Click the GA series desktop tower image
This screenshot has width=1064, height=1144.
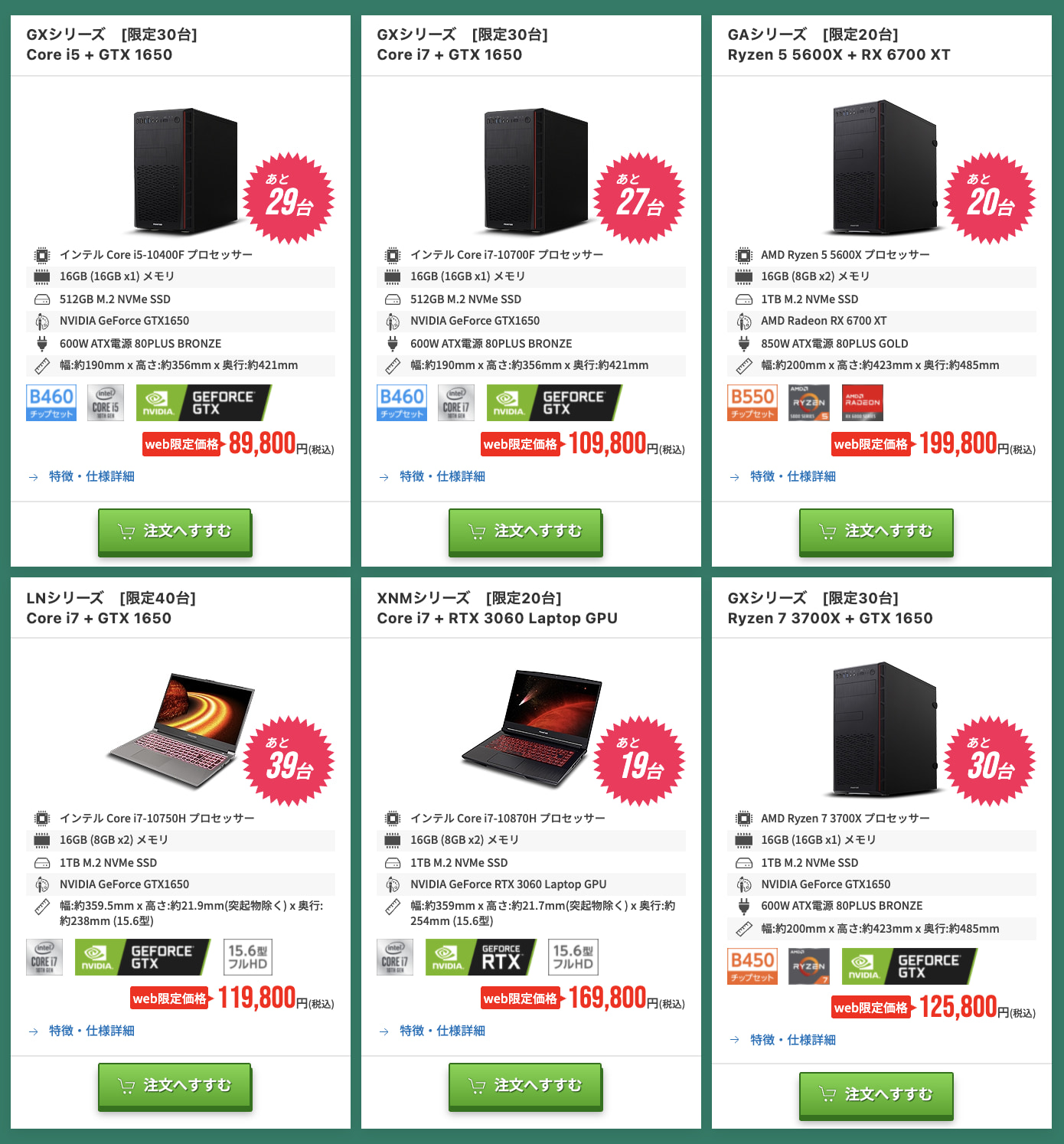pos(884,167)
